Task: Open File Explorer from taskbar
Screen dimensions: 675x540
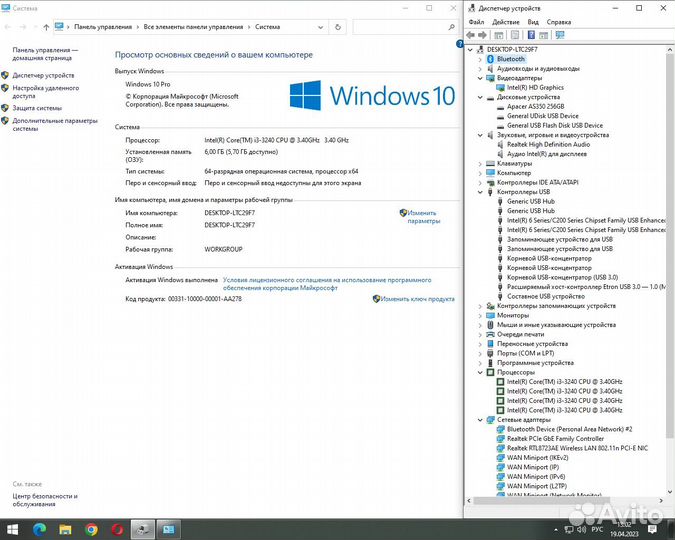Action: pos(65,529)
